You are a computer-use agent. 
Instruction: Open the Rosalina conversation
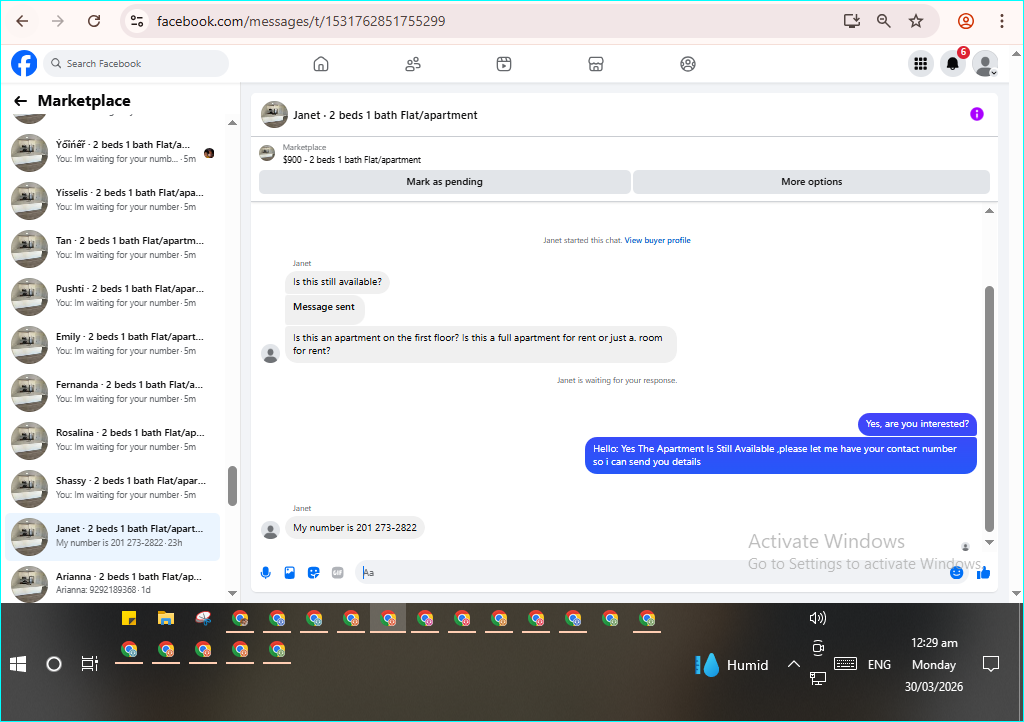click(112, 440)
